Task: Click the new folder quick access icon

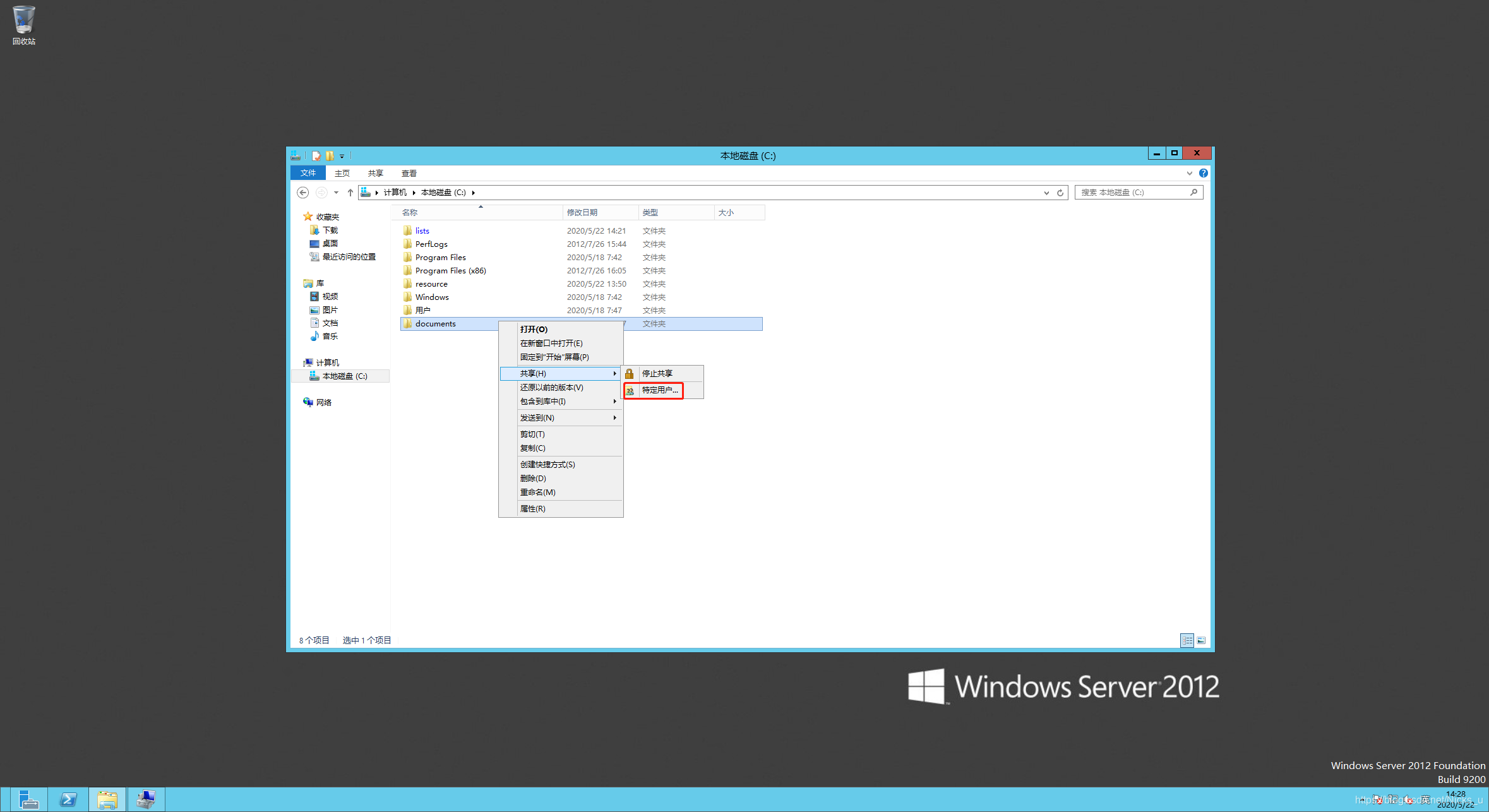Action: pyautogui.click(x=330, y=155)
